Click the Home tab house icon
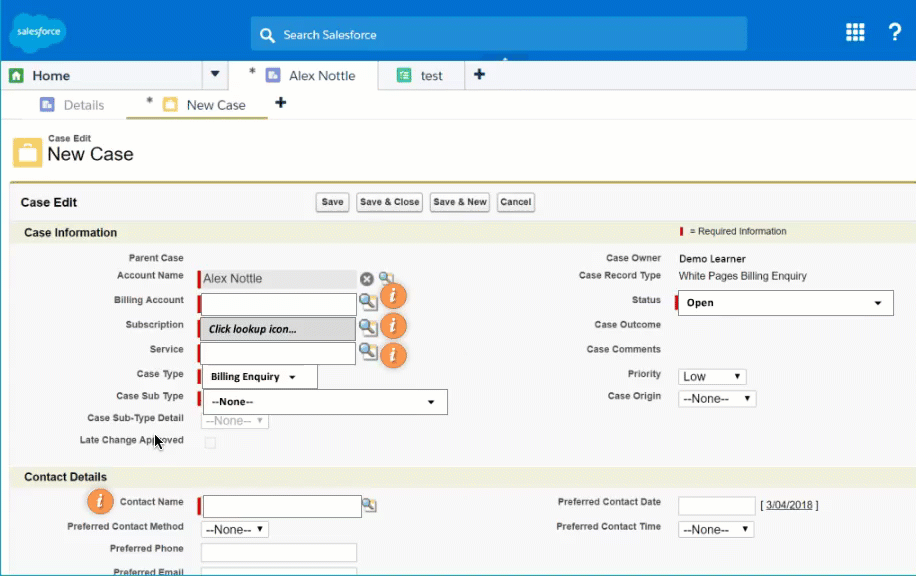Screen dimensions: 916x576 [16, 75]
